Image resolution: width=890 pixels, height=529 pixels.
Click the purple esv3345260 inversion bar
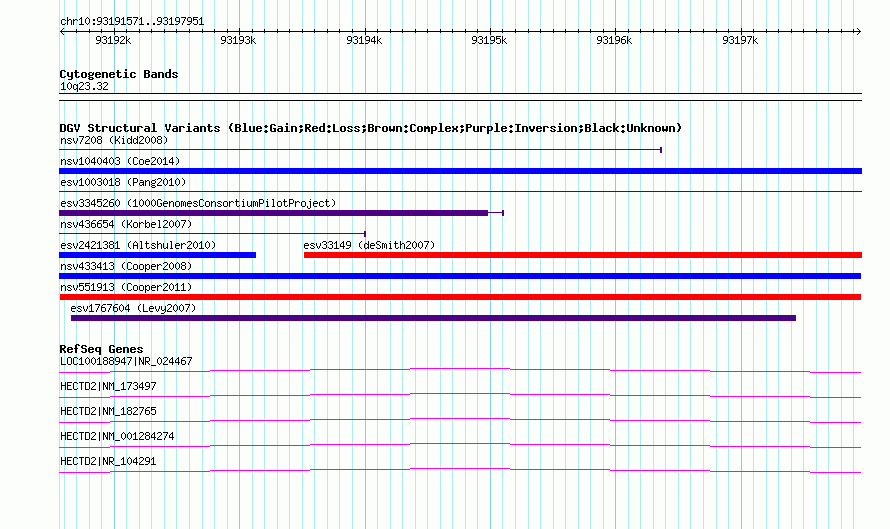274,213
